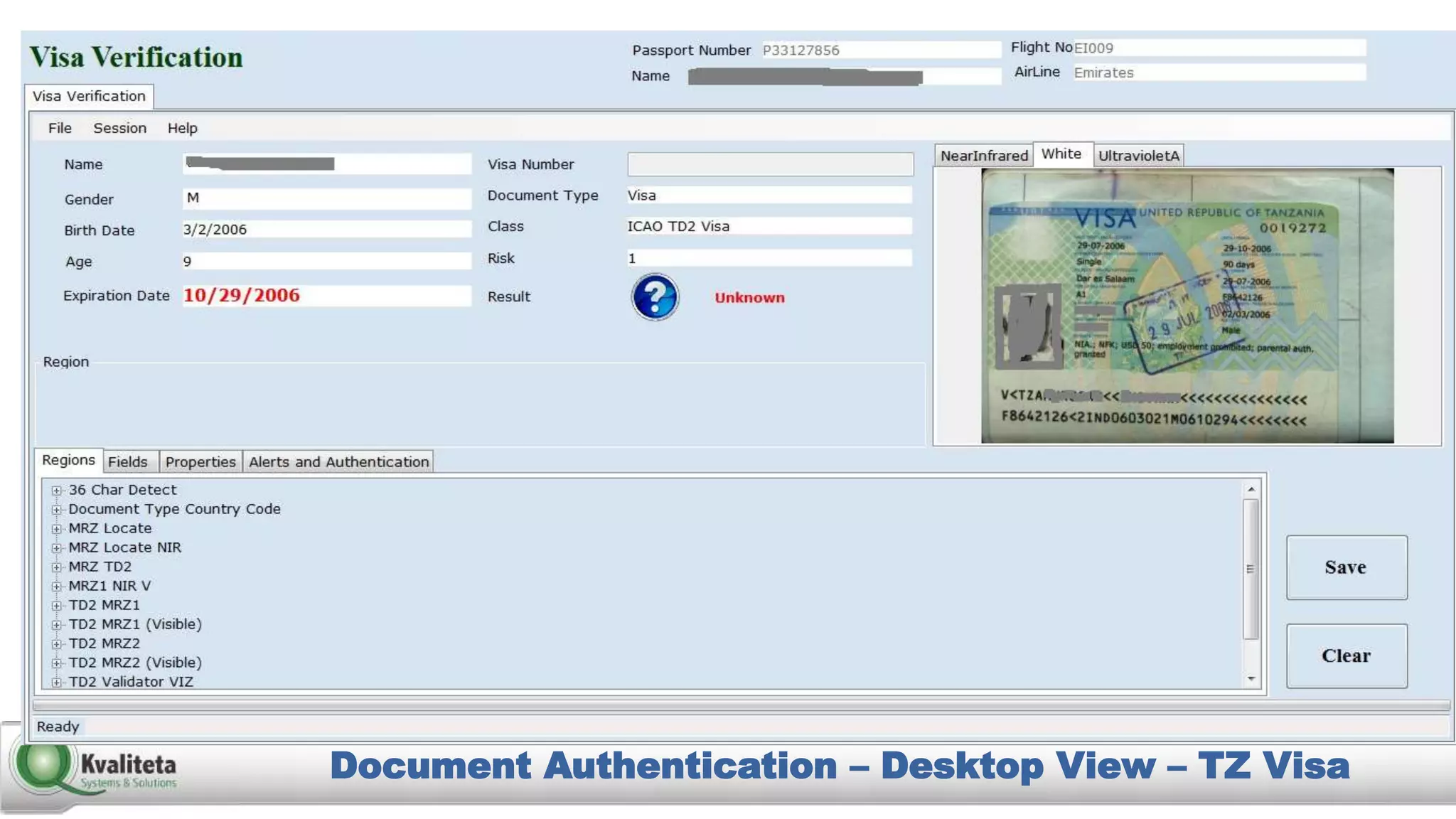The image size is (1456, 819).
Task: Click the Document Type field showing Visa
Action: click(x=769, y=196)
